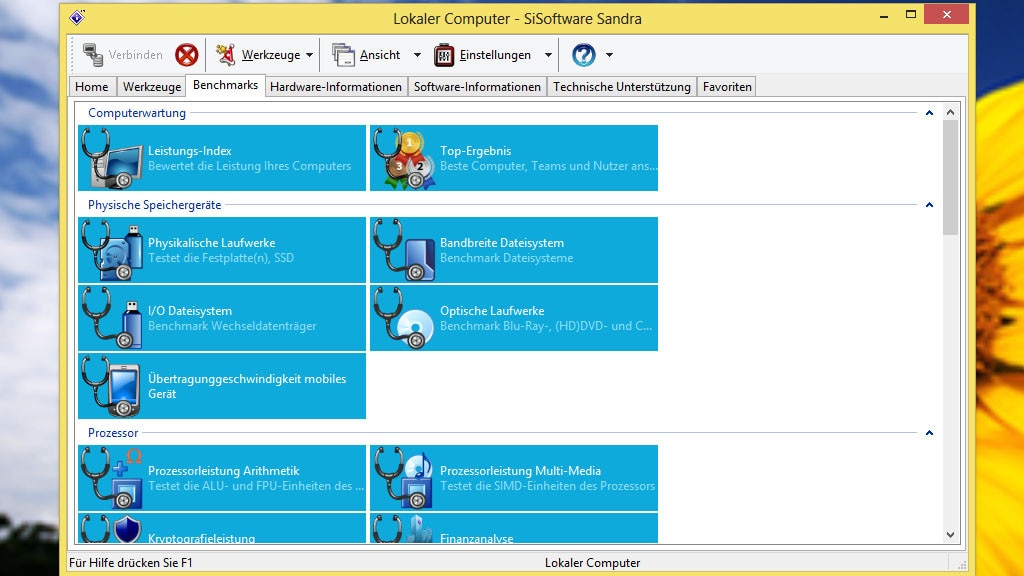
Task: Collapse the Physische Speichergeräte section
Action: pyautogui.click(x=929, y=205)
